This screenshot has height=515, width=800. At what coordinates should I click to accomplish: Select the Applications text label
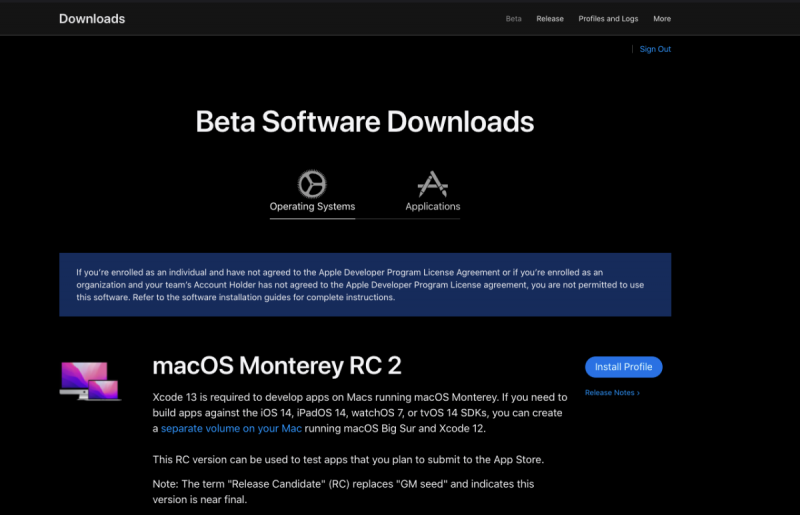click(433, 207)
